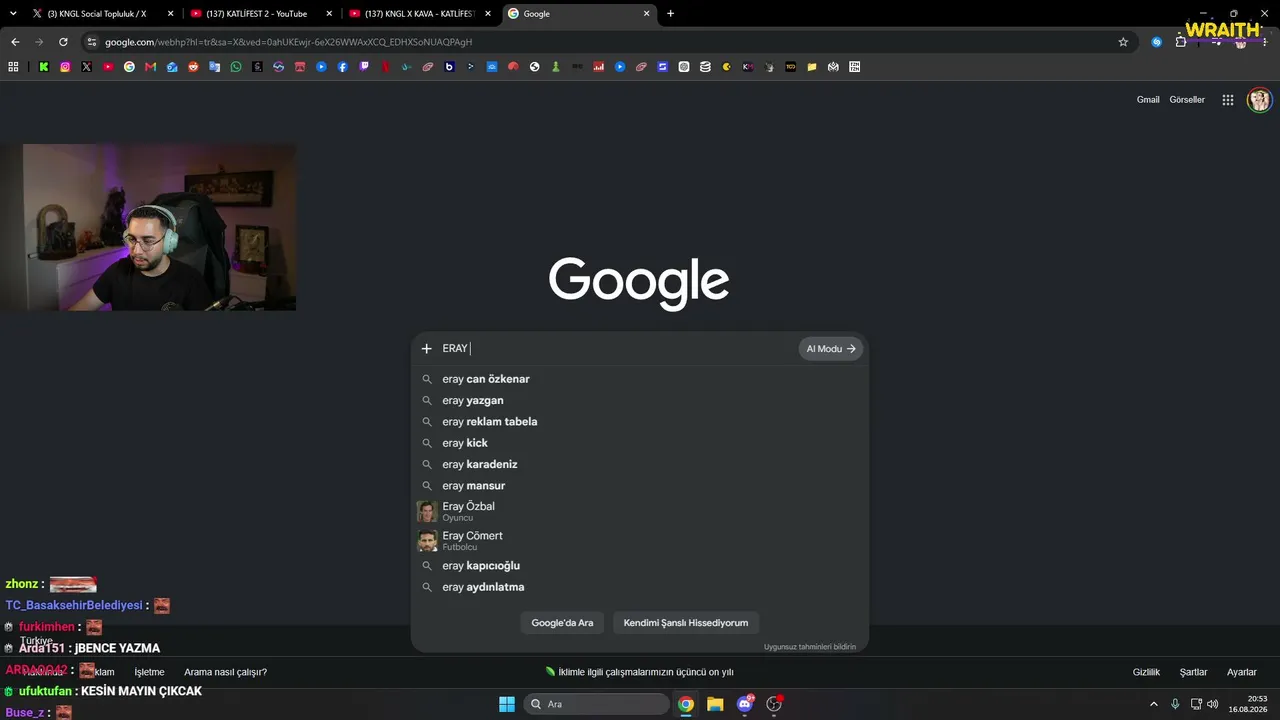Open the Şartlar footer link
The width and height of the screenshot is (1280, 720).
coord(1193,672)
